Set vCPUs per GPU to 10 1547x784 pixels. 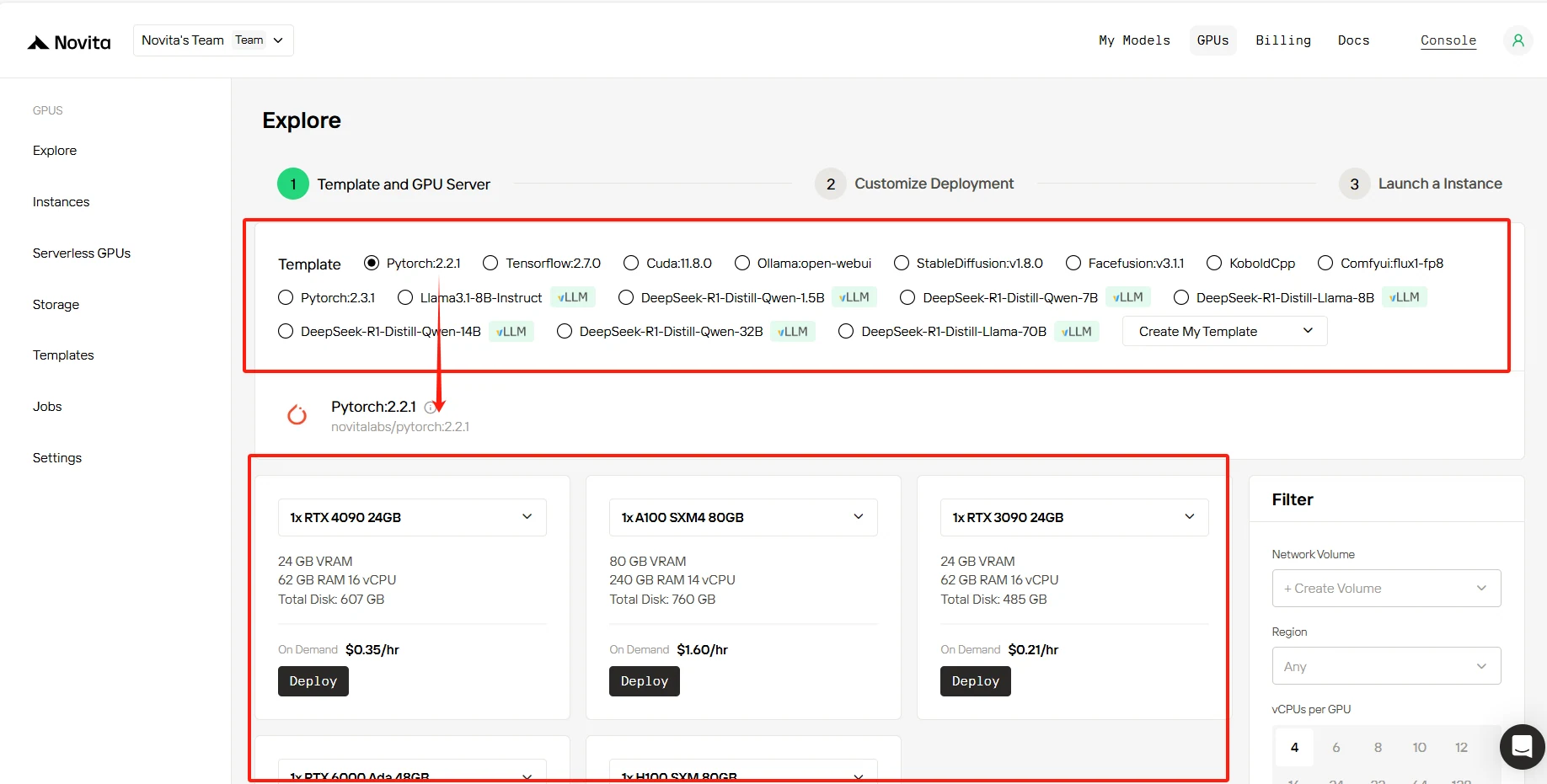point(1420,747)
